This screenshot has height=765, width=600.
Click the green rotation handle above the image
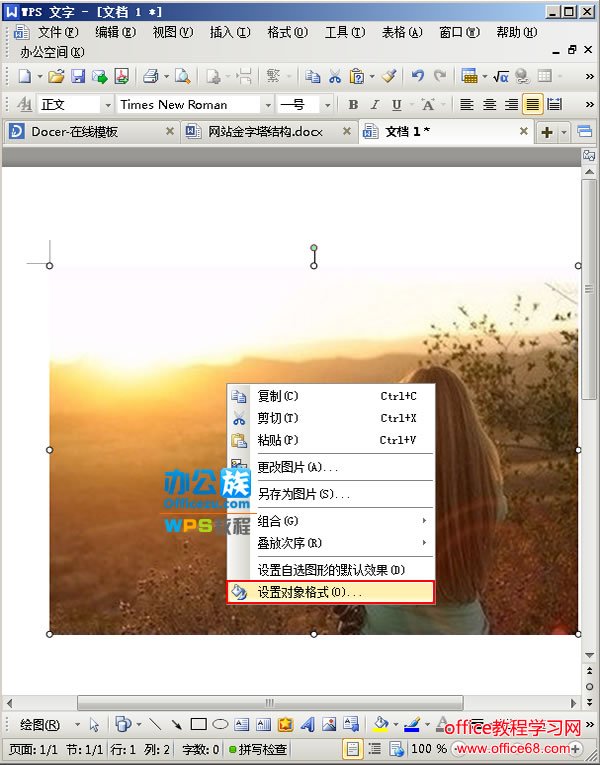coord(314,248)
